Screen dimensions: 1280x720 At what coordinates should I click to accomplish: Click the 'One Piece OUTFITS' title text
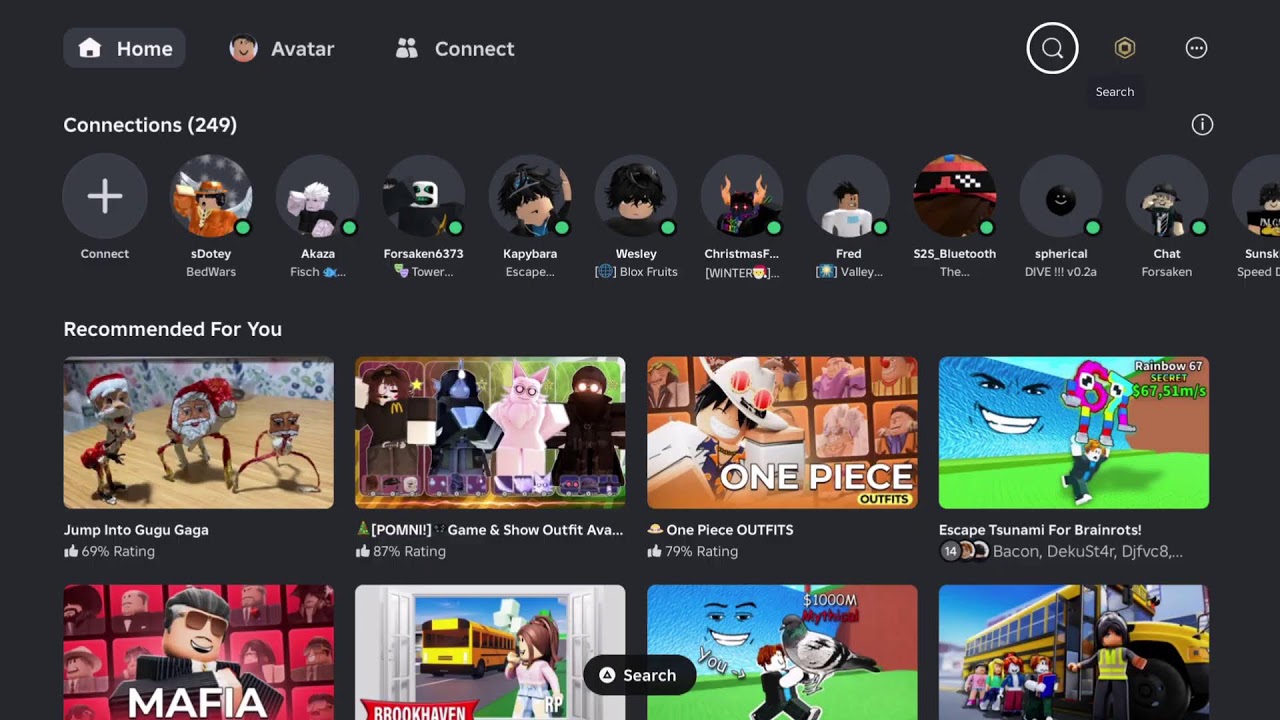(729, 530)
